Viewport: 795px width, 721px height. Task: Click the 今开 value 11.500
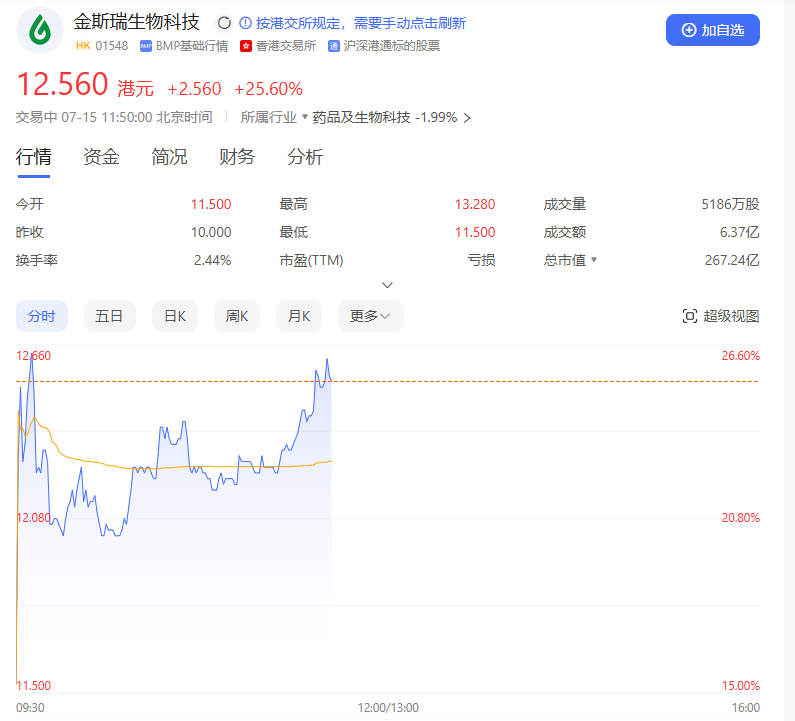click(x=211, y=204)
